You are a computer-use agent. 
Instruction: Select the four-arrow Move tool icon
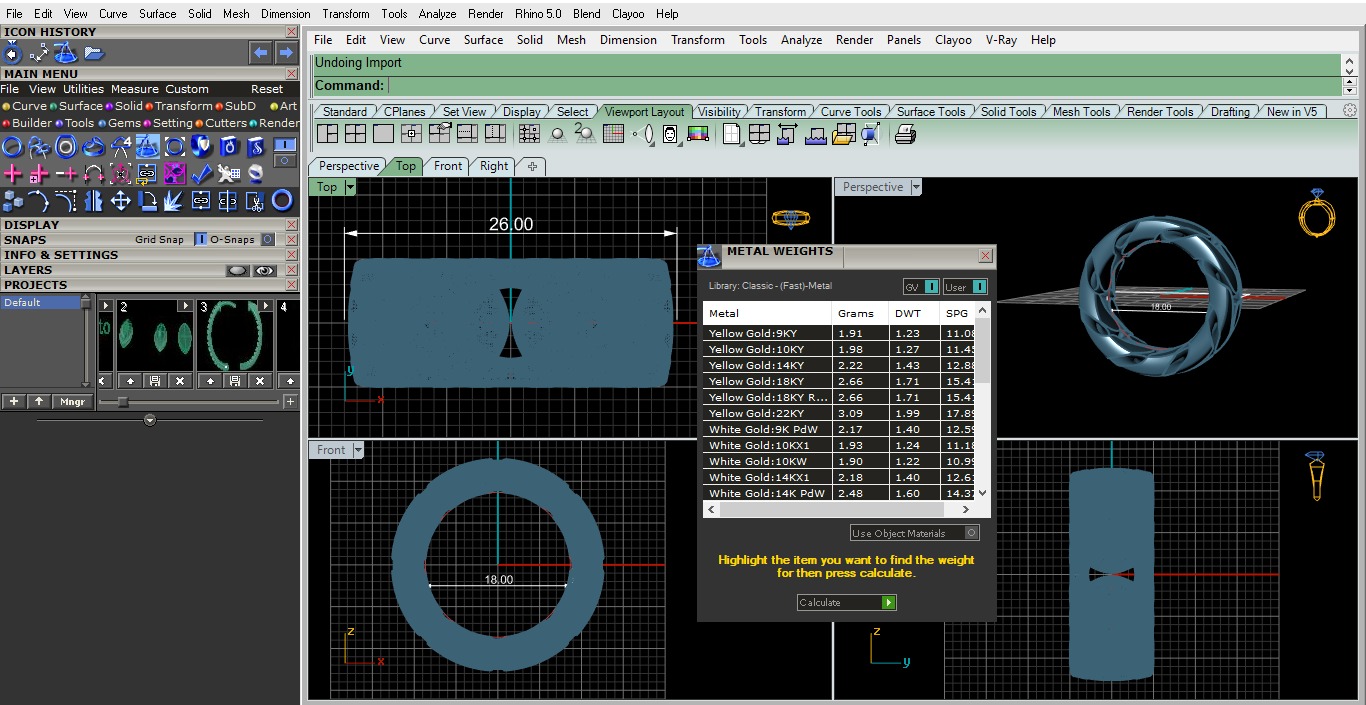pos(120,201)
